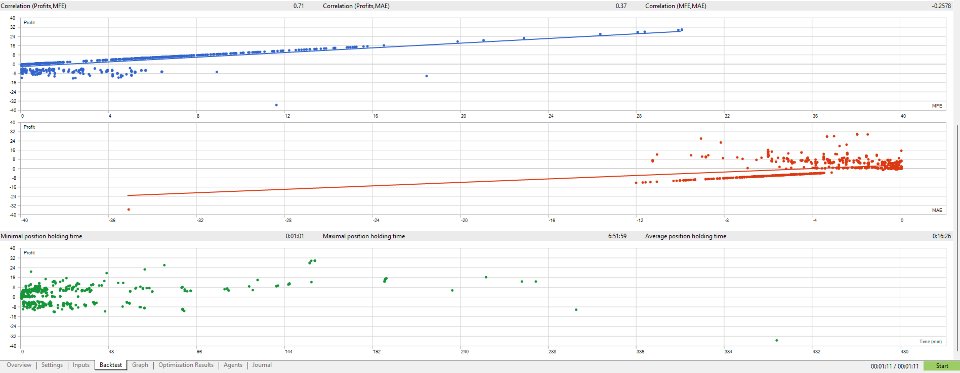Viewport: 960px width, 373px height.
Task: Select the Correlation (Profits,MFE) label
Action: (x=34, y=5)
